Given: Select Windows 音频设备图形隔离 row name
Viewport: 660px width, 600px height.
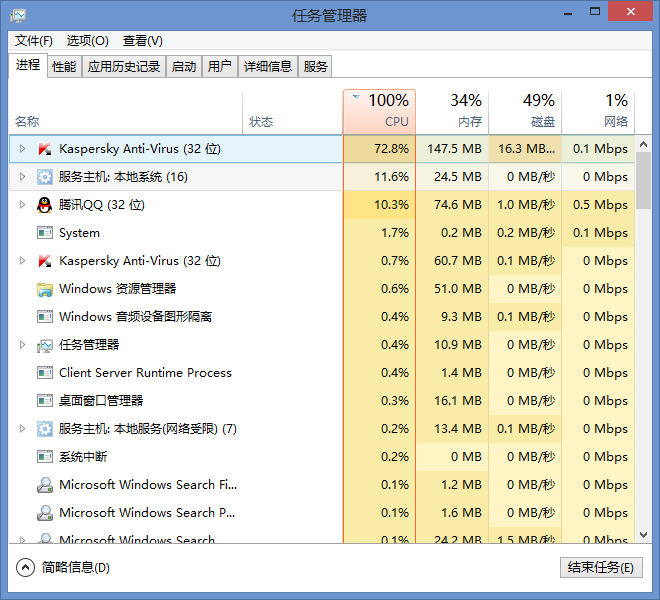Looking at the screenshot, I should click(135, 317).
